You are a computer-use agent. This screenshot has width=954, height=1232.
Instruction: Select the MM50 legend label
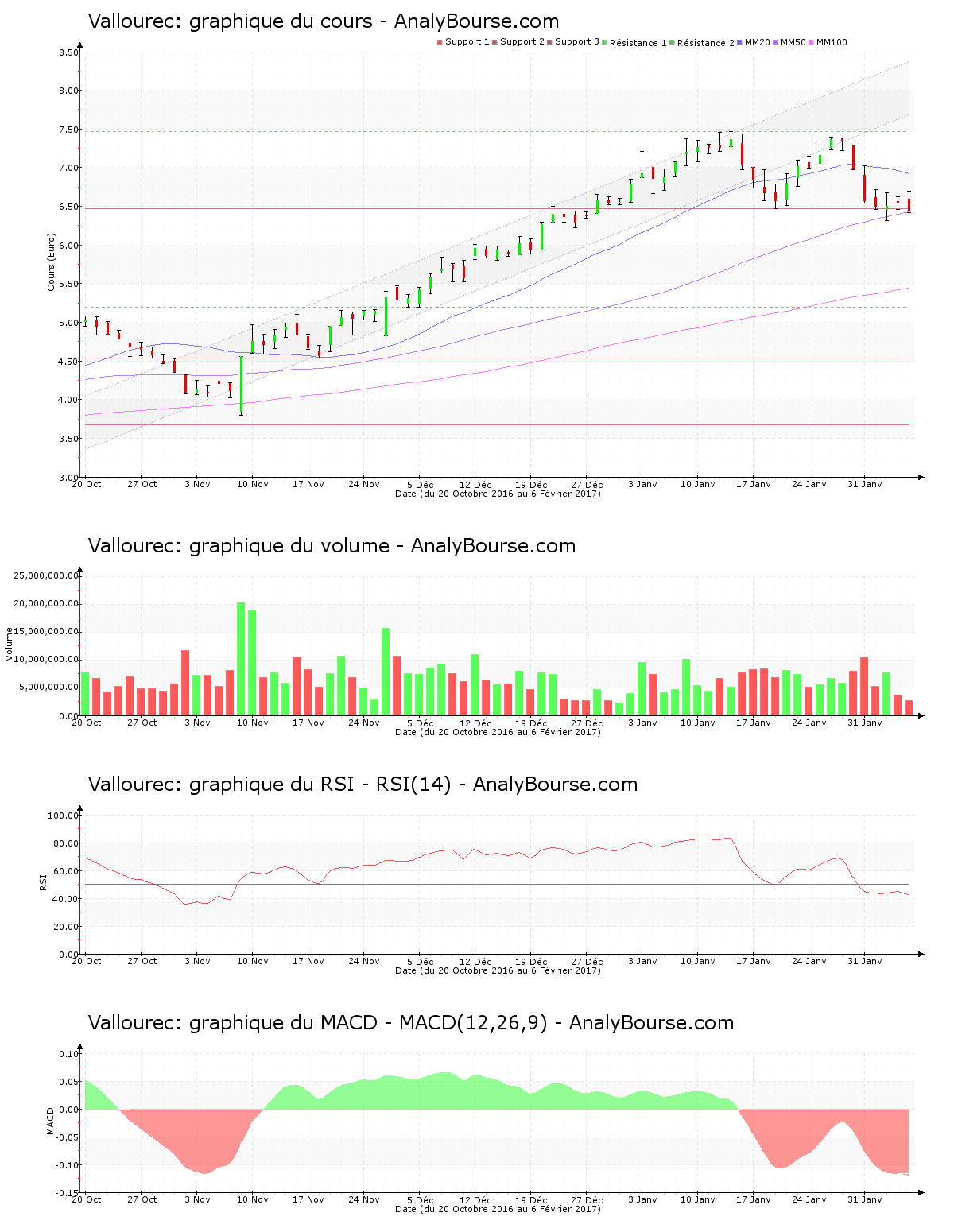click(793, 42)
